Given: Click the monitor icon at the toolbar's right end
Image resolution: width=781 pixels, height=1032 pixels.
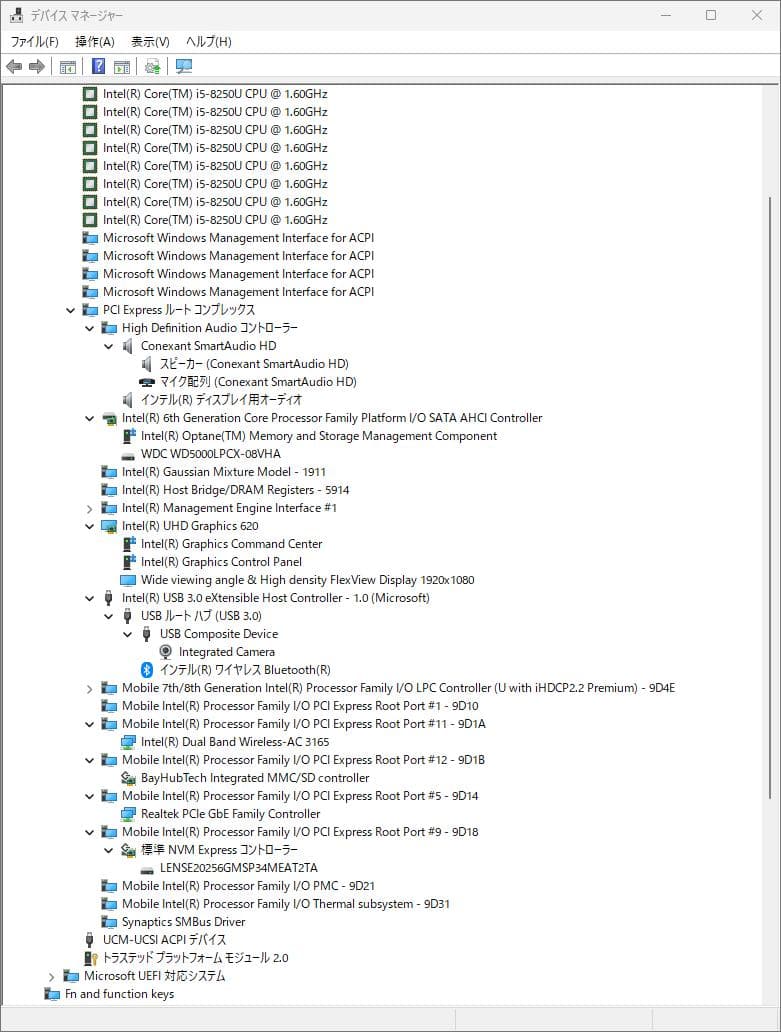Looking at the screenshot, I should (184, 67).
